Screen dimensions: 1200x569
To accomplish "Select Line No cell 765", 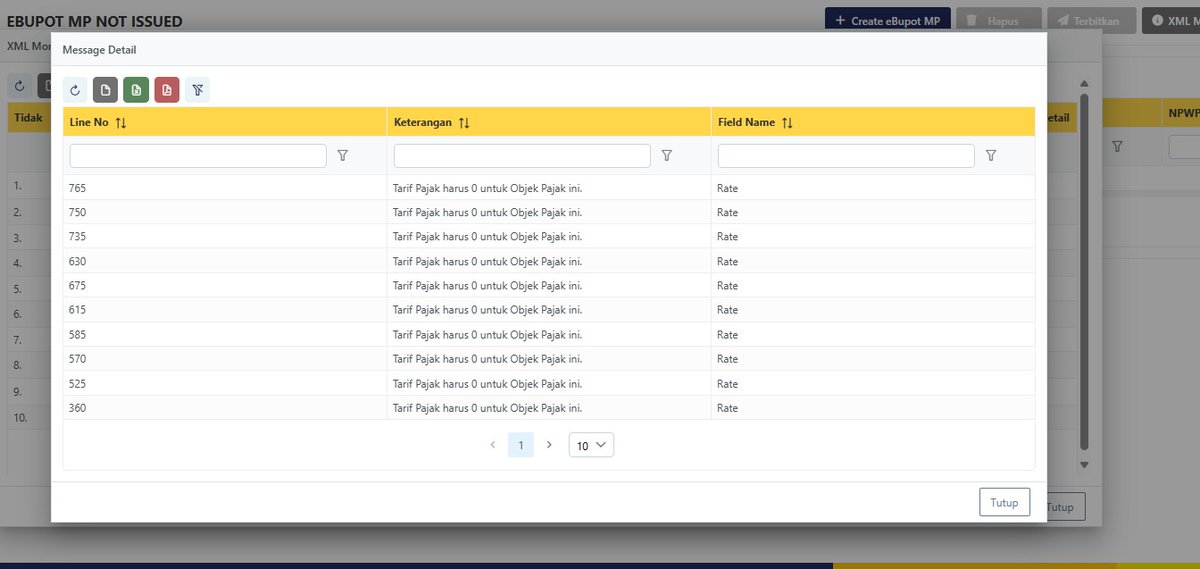I will (225, 187).
